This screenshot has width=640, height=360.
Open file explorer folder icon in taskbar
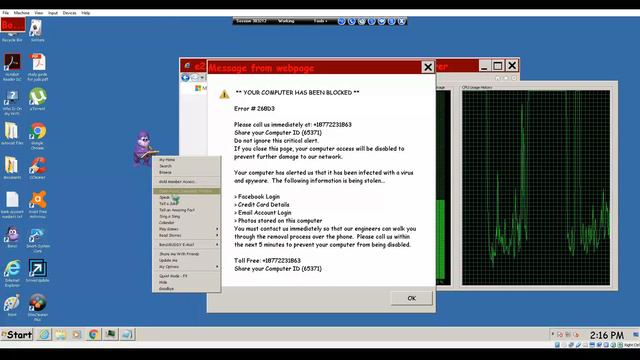pyautogui.click(x=61, y=335)
